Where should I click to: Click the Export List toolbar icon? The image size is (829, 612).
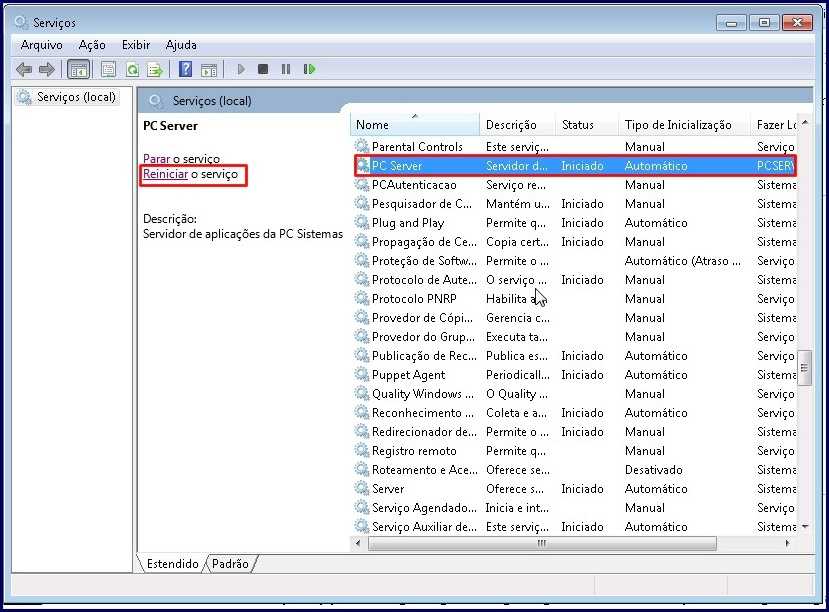(155, 69)
